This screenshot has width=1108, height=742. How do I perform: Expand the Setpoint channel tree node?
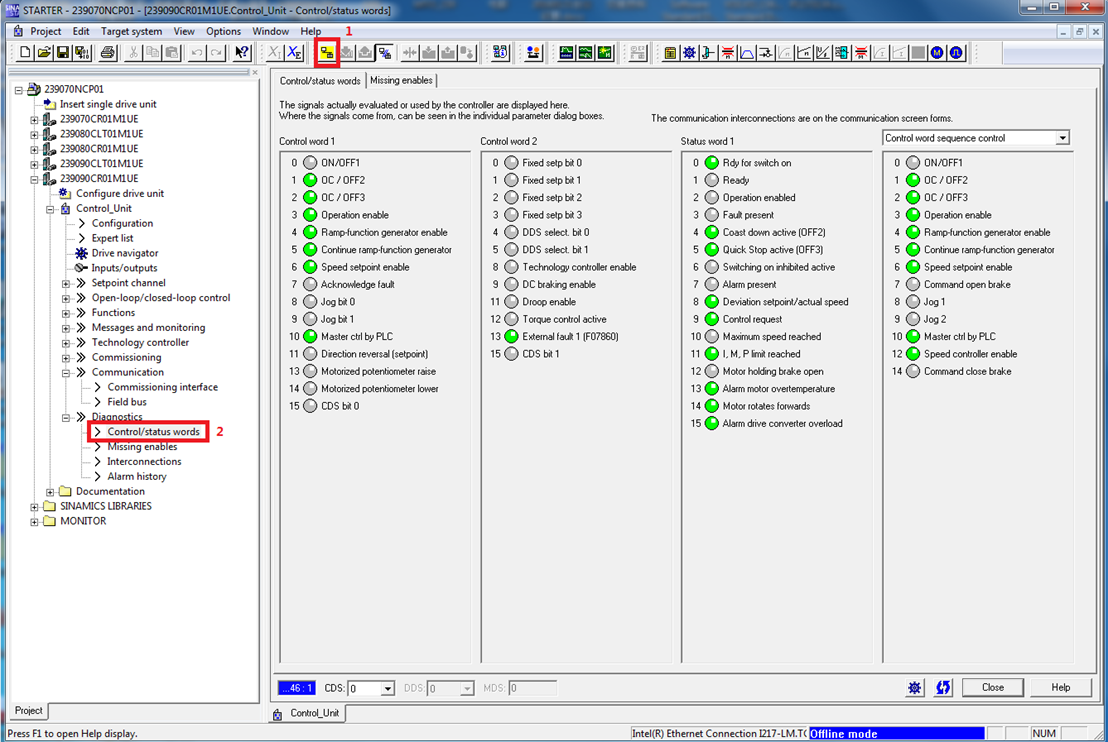click(66, 283)
